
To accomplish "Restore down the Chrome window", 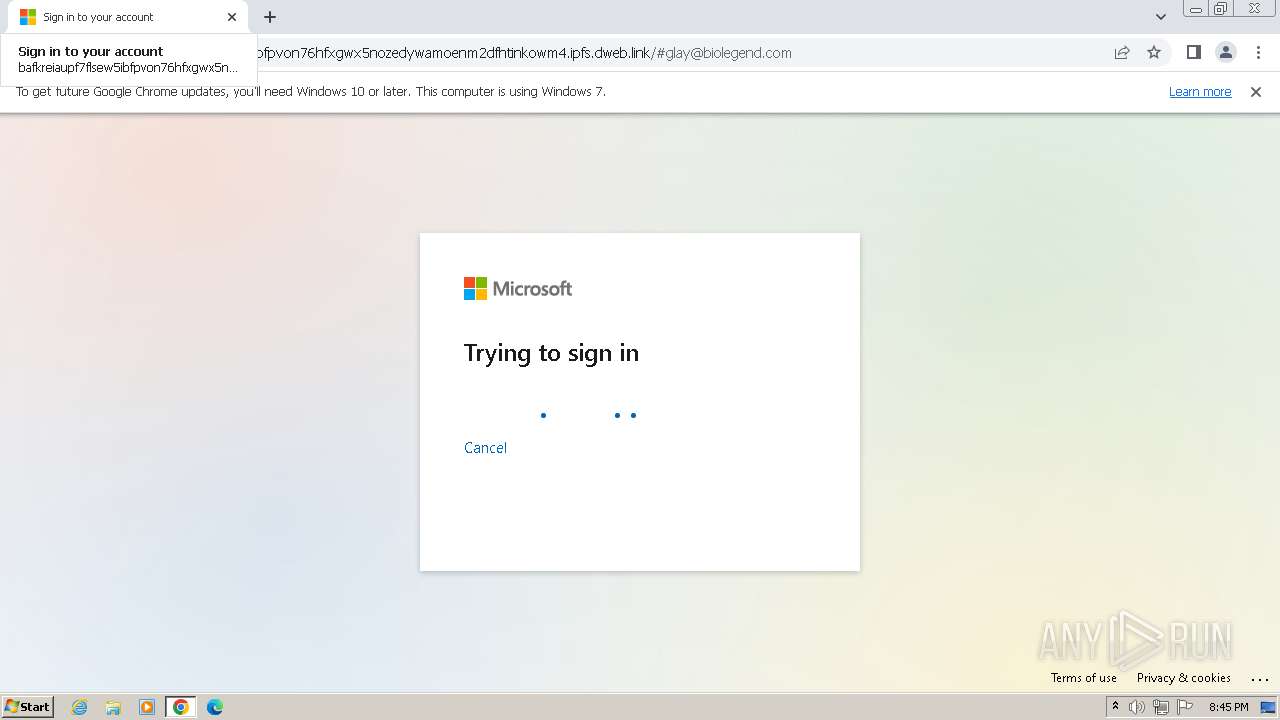I will click(x=1221, y=9).
